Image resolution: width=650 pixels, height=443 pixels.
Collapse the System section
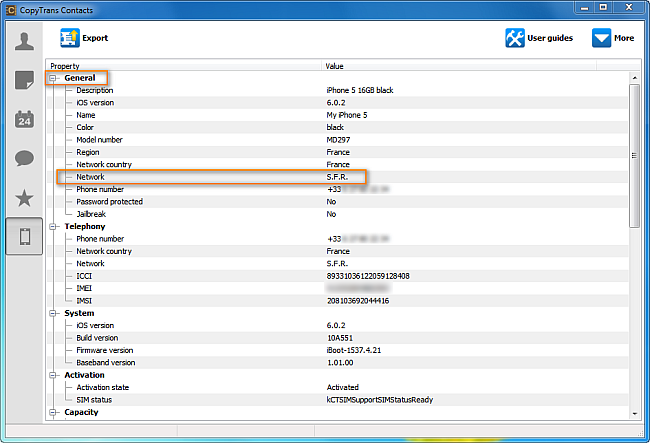coord(53,313)
